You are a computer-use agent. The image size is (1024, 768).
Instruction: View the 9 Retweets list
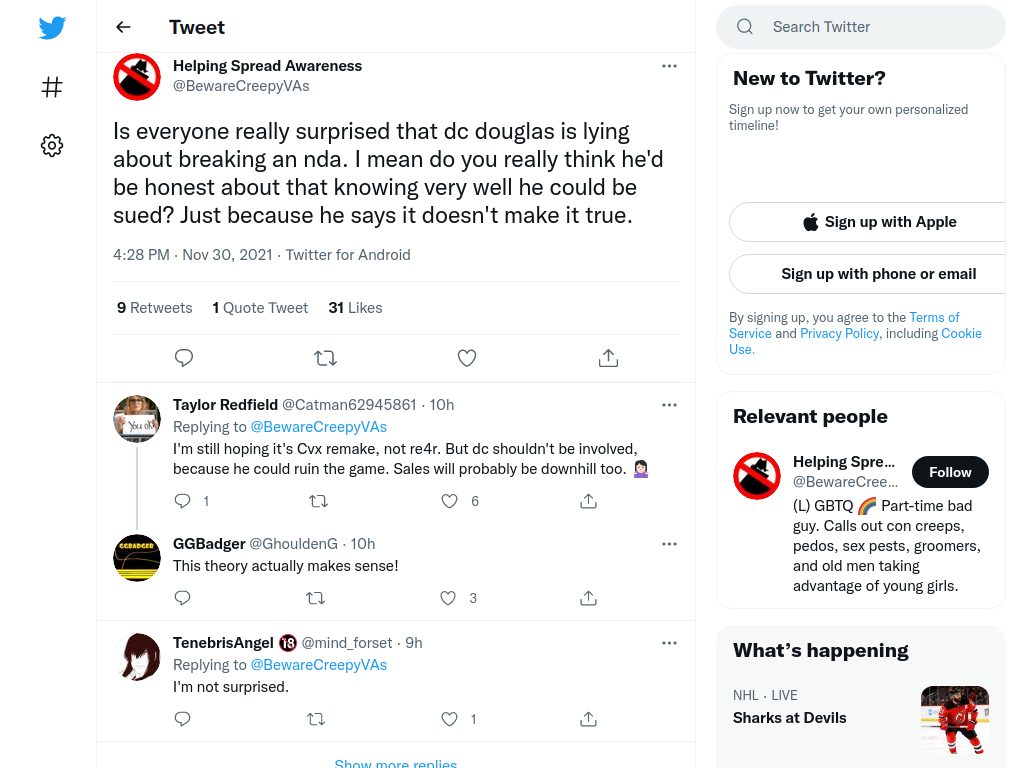pos(155,308)
